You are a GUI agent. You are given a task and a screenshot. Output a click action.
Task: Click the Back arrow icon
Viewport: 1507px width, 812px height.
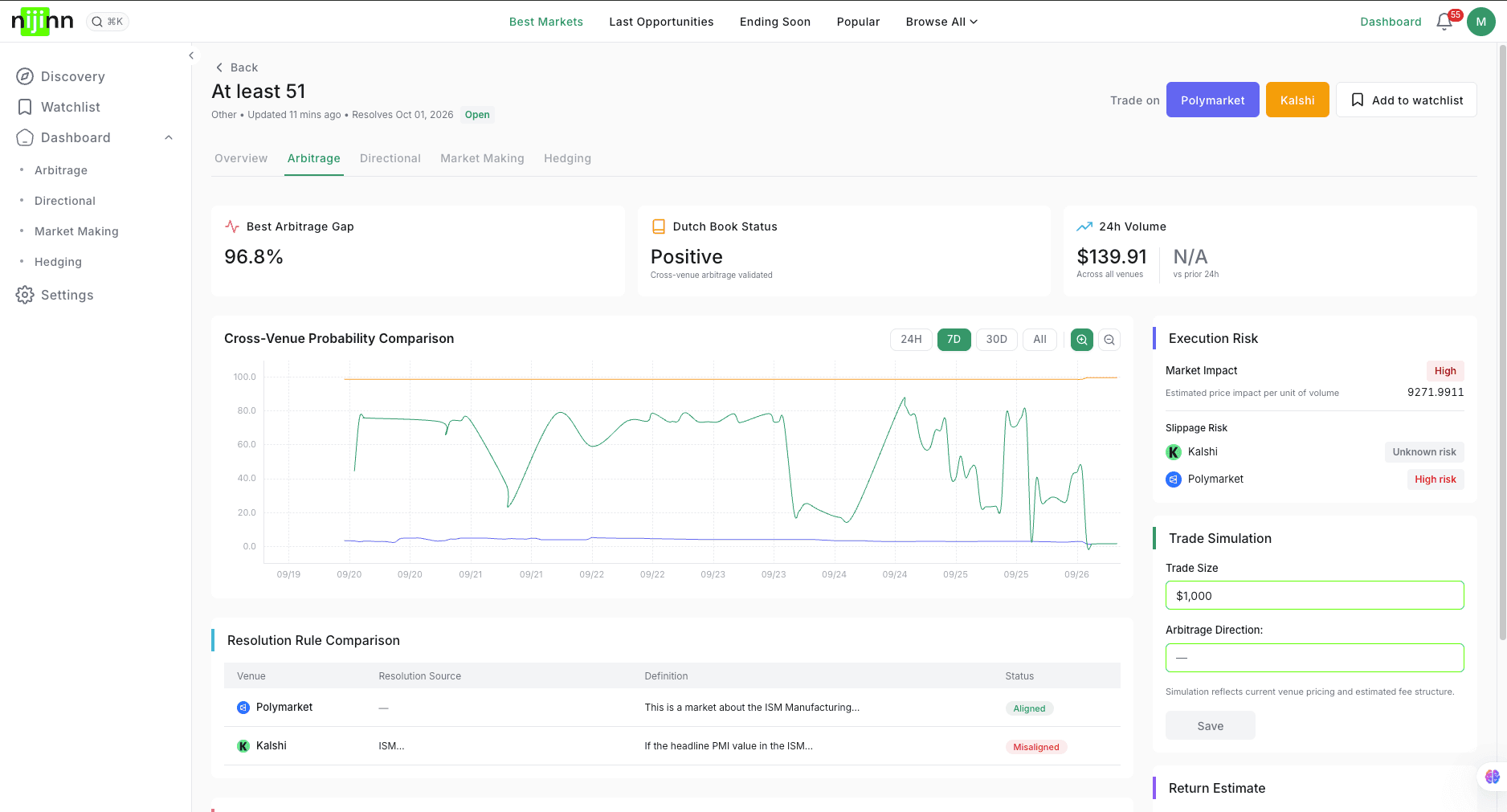click(219, 67)
